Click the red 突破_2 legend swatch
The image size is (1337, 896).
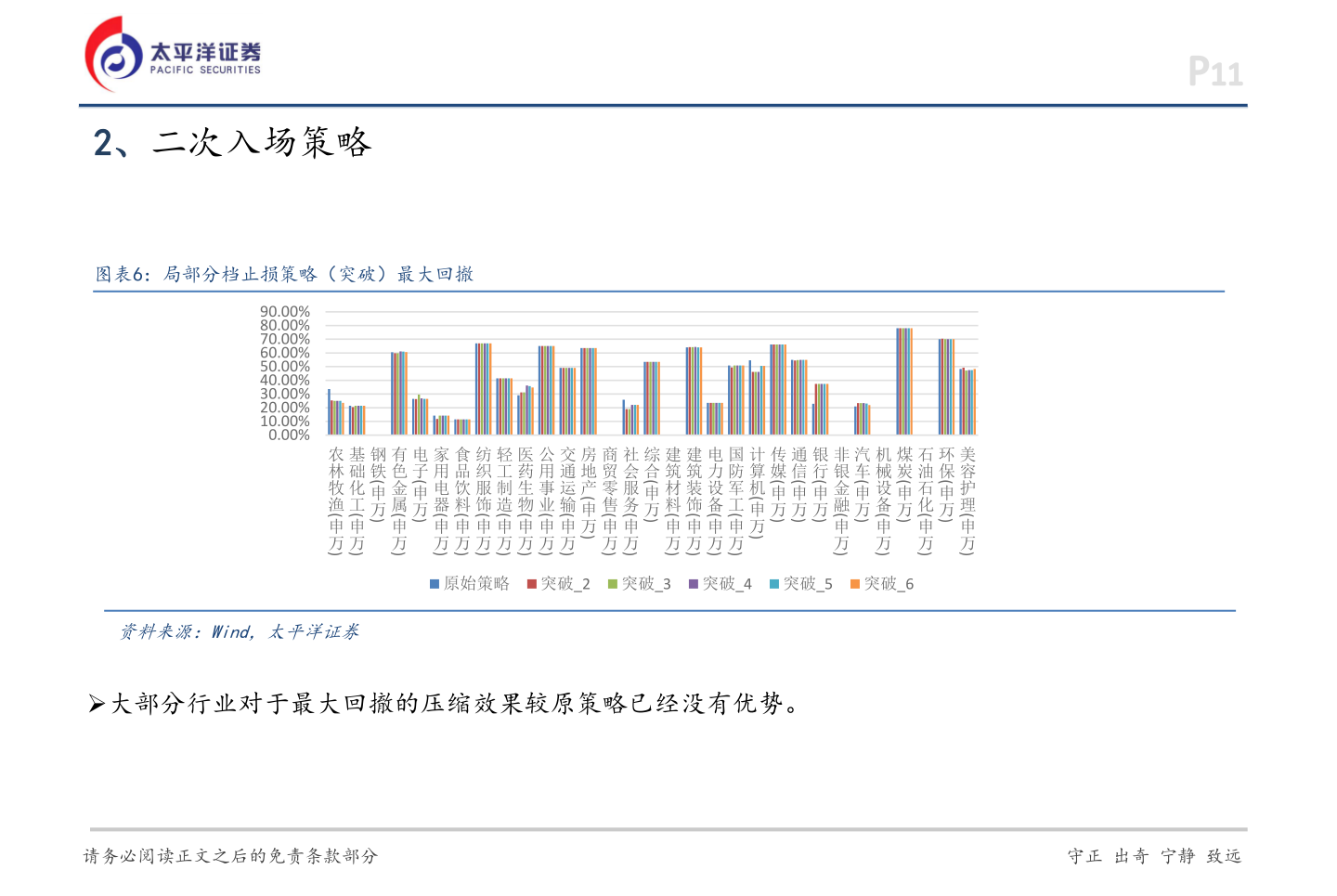(532, 584)
